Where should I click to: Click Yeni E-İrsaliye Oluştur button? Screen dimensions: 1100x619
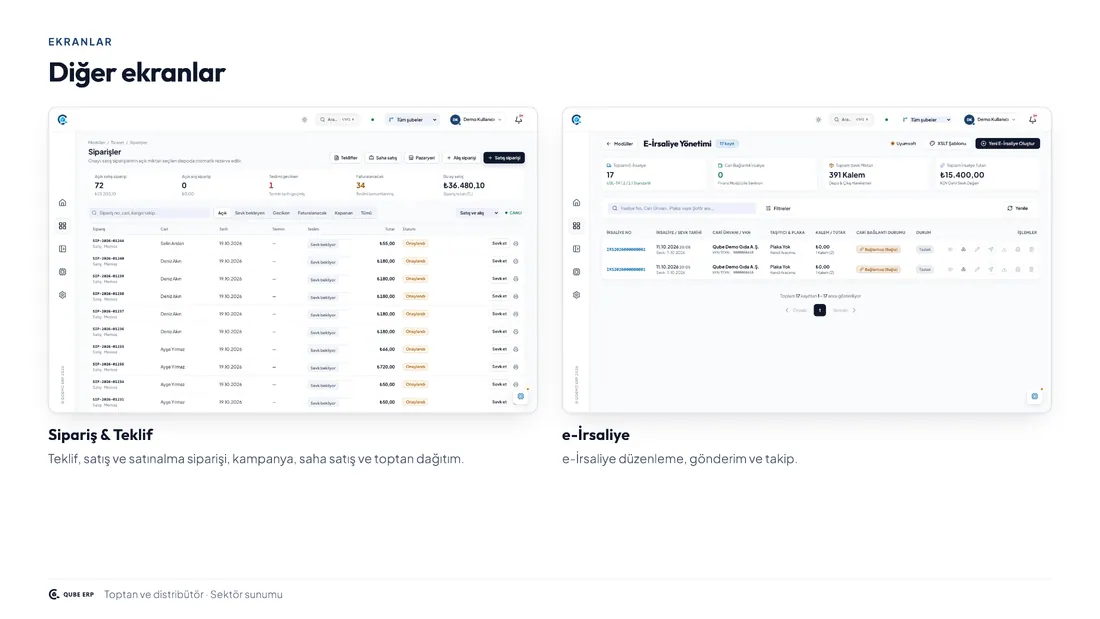click(x=1007, y=144)
